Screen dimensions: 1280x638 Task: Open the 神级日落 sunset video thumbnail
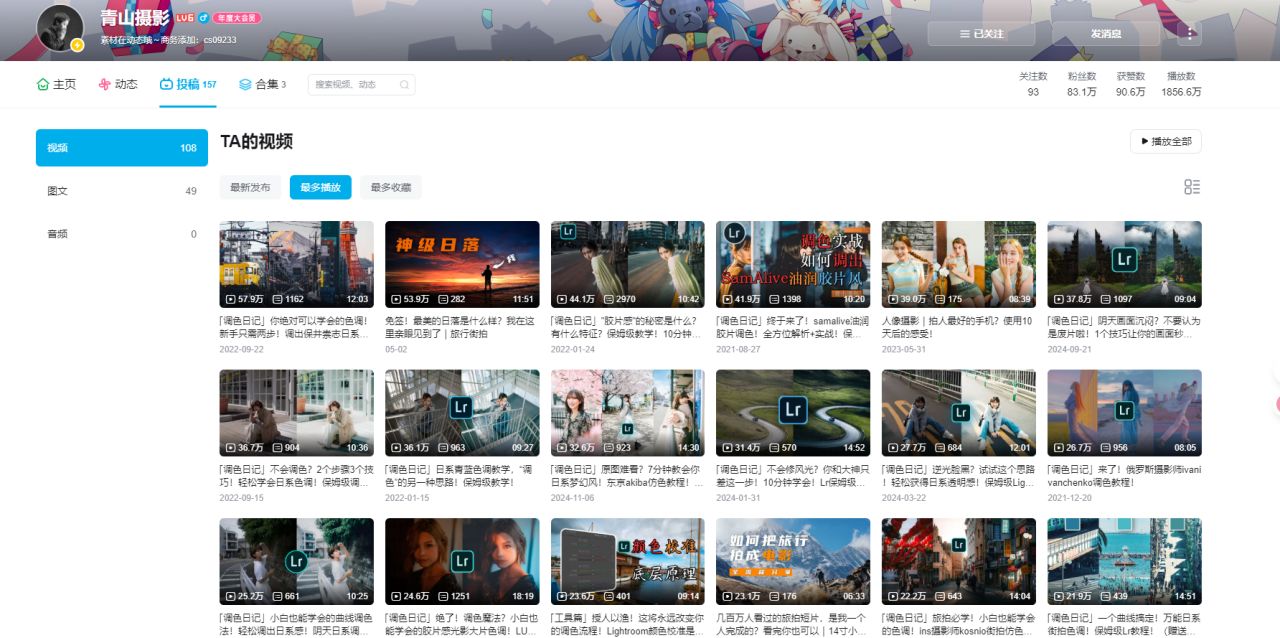click(462, 264)
